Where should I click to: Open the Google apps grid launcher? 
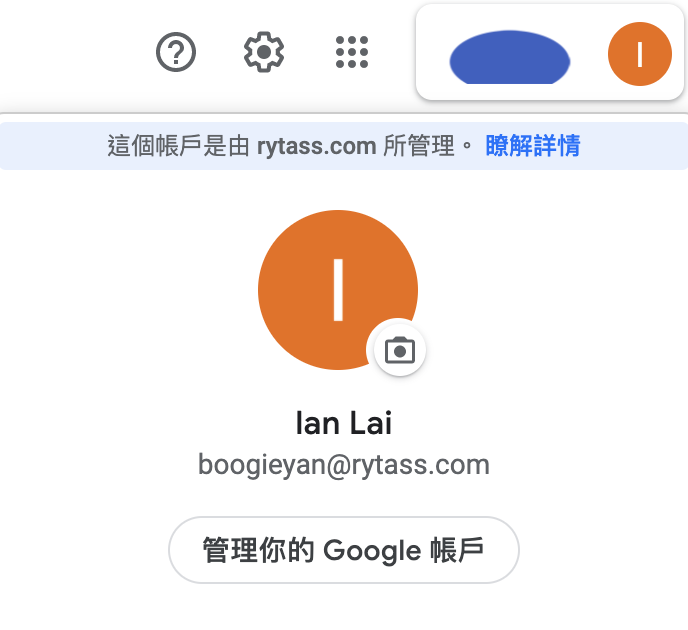(x=352, y=52)
